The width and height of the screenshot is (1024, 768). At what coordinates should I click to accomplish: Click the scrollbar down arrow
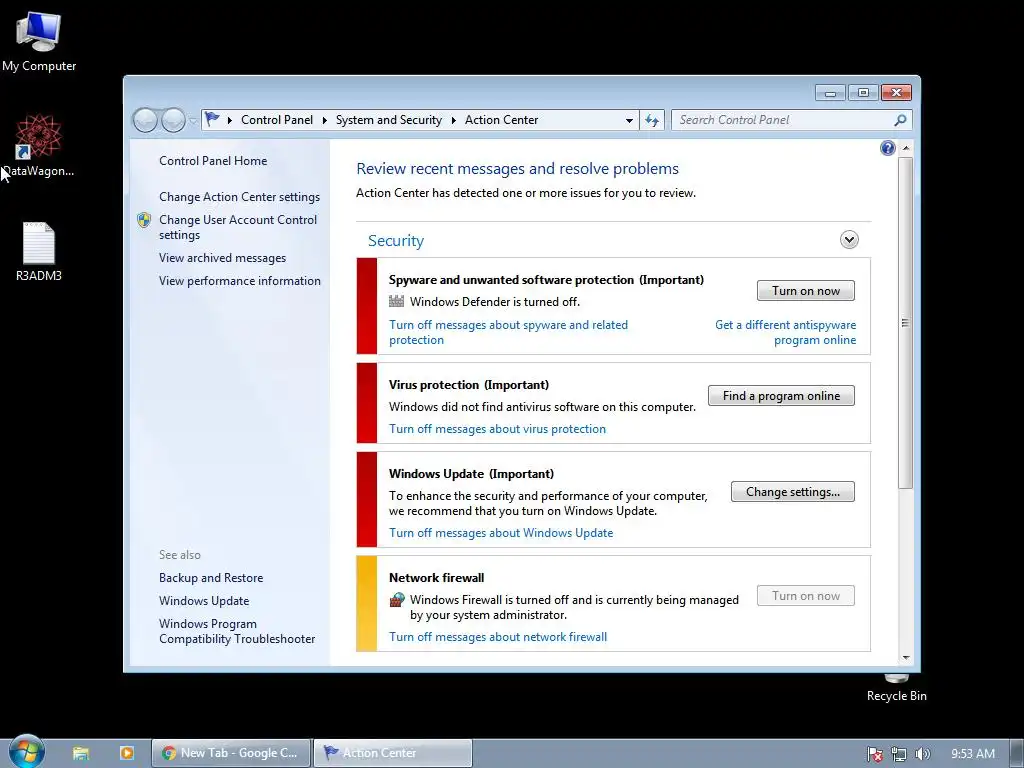(906, 658)
